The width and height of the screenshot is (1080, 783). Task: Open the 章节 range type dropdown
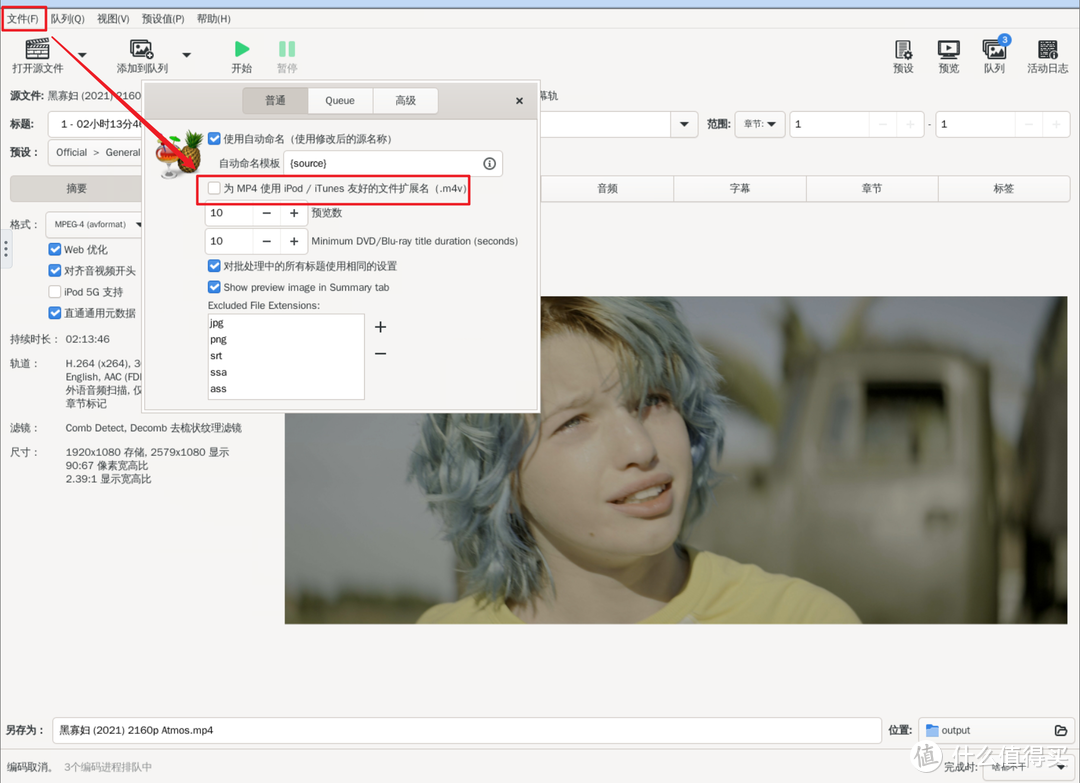click(x=759, y=124)
